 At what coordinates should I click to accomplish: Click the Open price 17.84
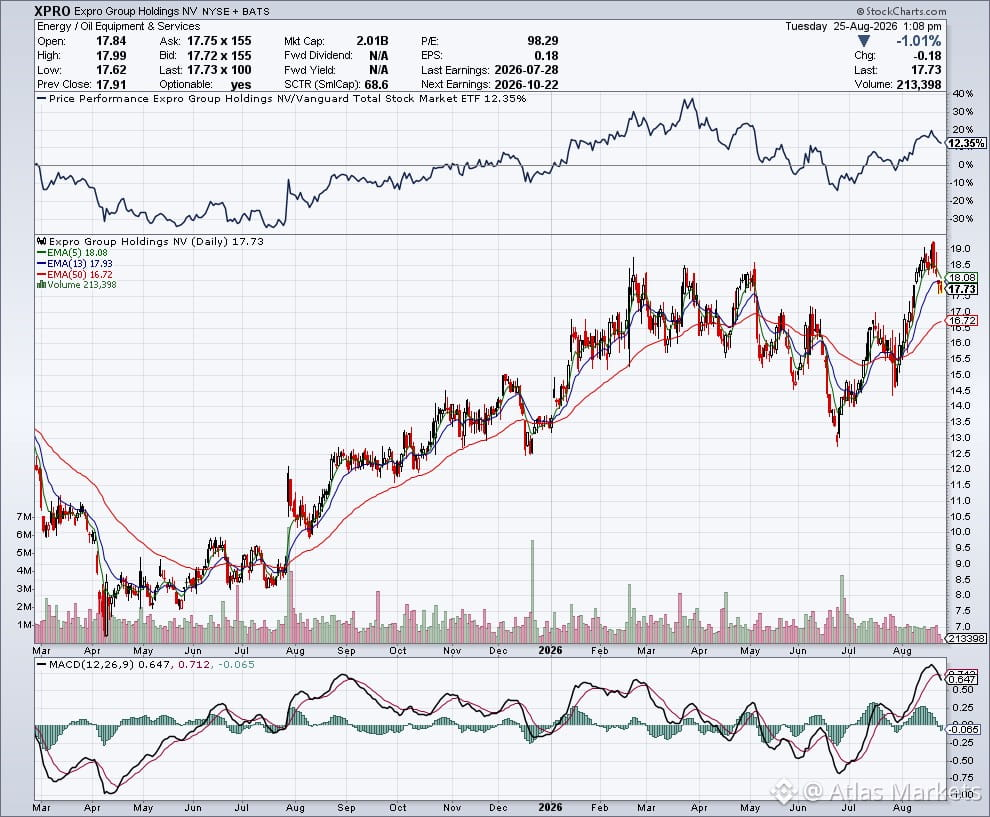111,41
